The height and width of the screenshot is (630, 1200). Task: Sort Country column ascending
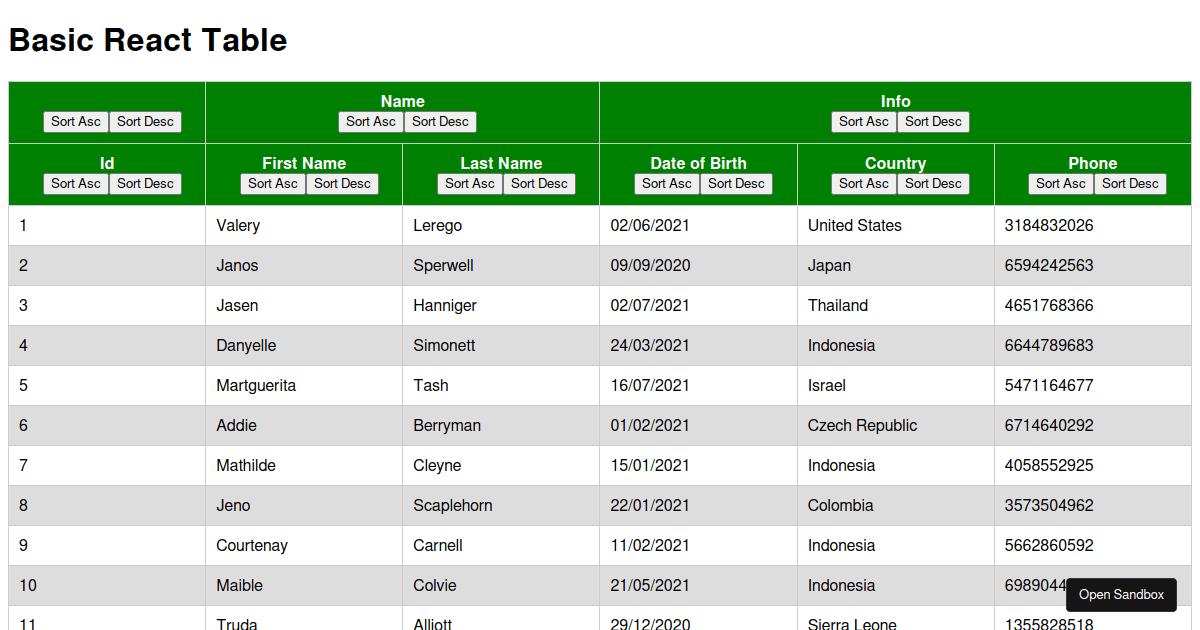point(864,184)
